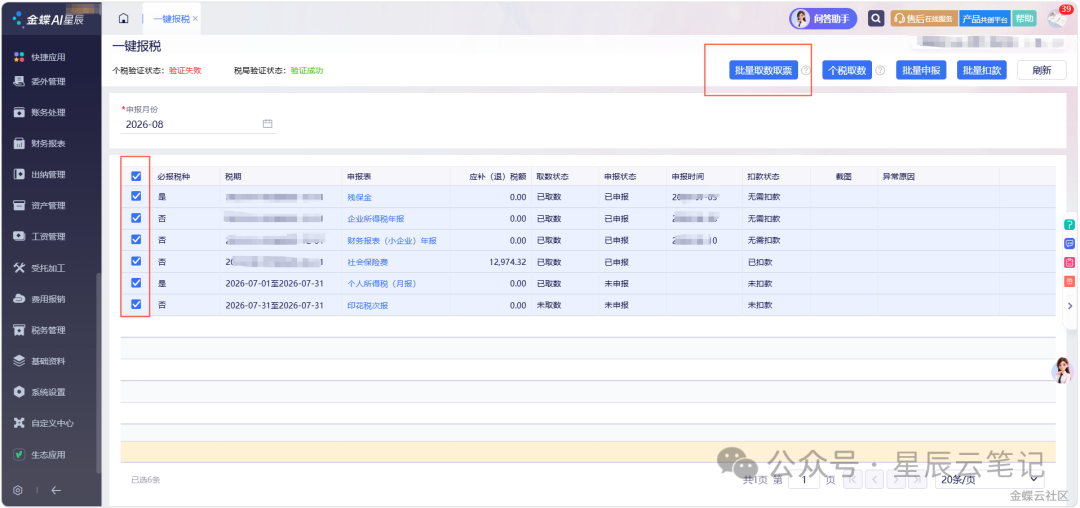This screenshot has width=1080, height=508.
Task: Click the 帮助 help button
Action: (1024, 19)
